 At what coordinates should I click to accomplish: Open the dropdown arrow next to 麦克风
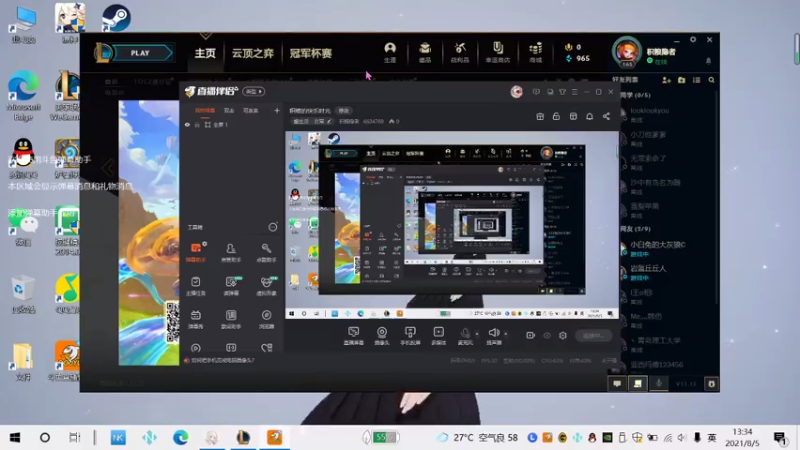(x=477, y=334)
